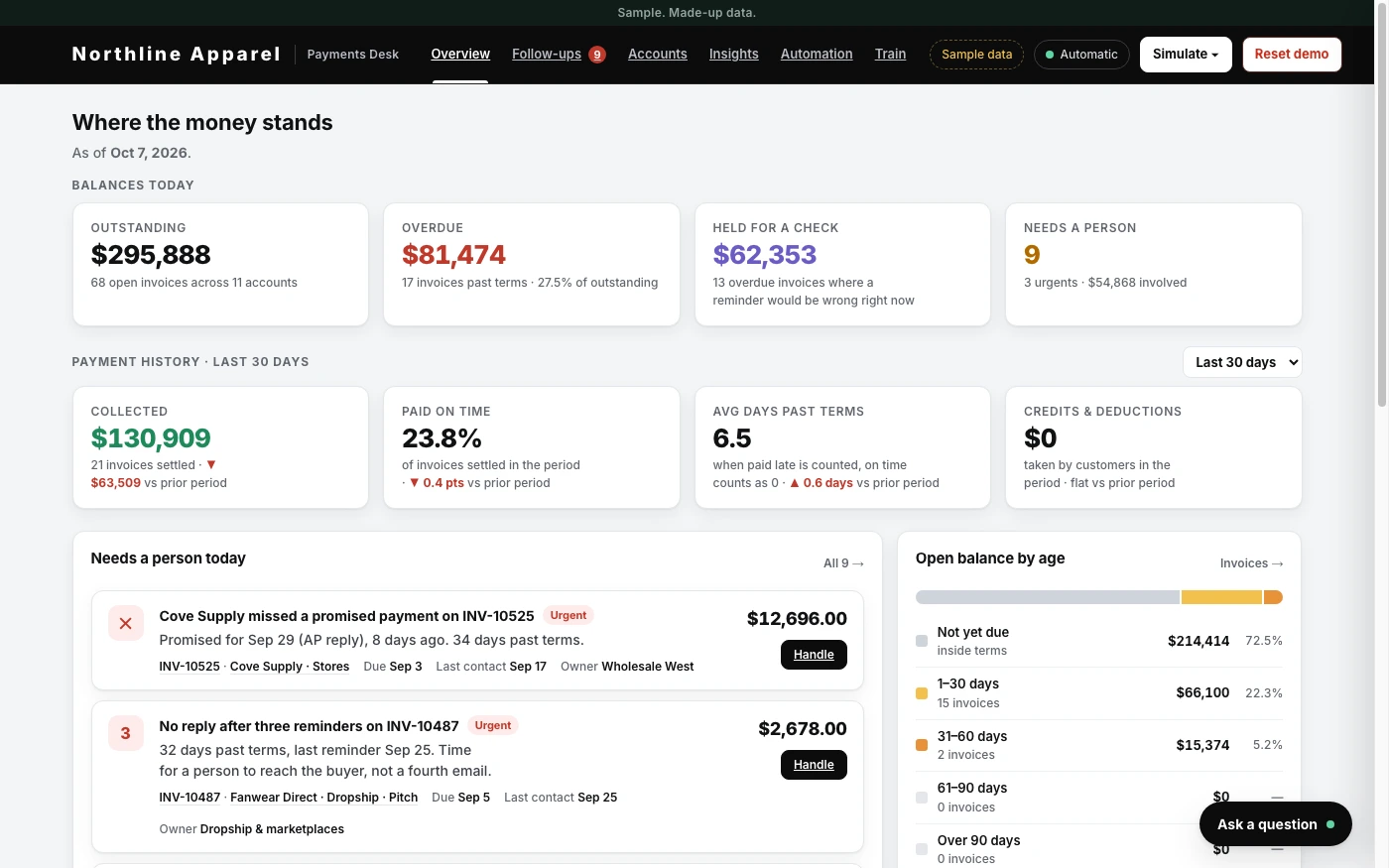Open the Insights tab
This screenshot has width=1389, height=868.
[734, 54]
